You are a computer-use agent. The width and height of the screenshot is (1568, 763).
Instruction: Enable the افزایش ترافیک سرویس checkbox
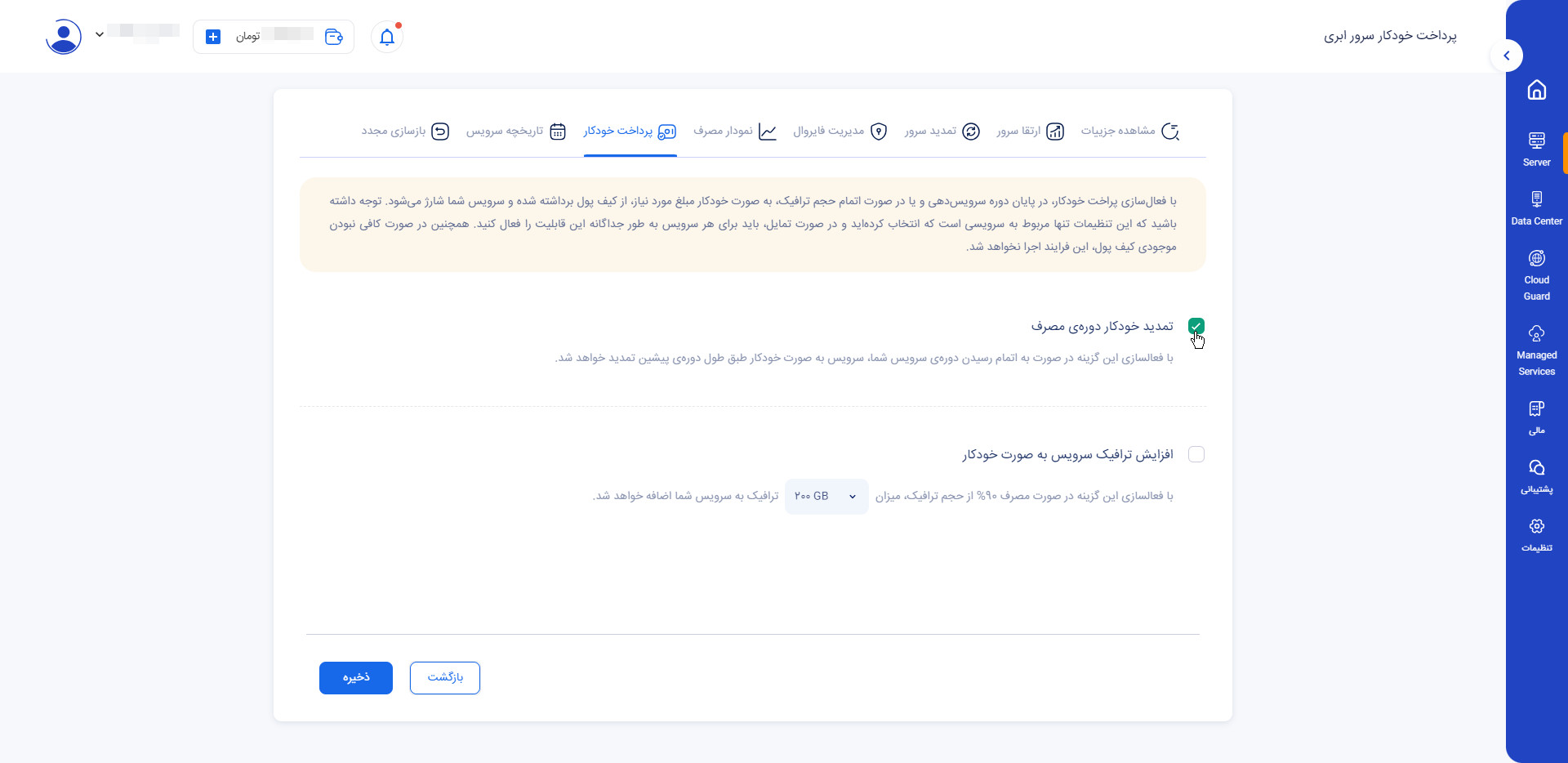click(x=1196, y=454)
